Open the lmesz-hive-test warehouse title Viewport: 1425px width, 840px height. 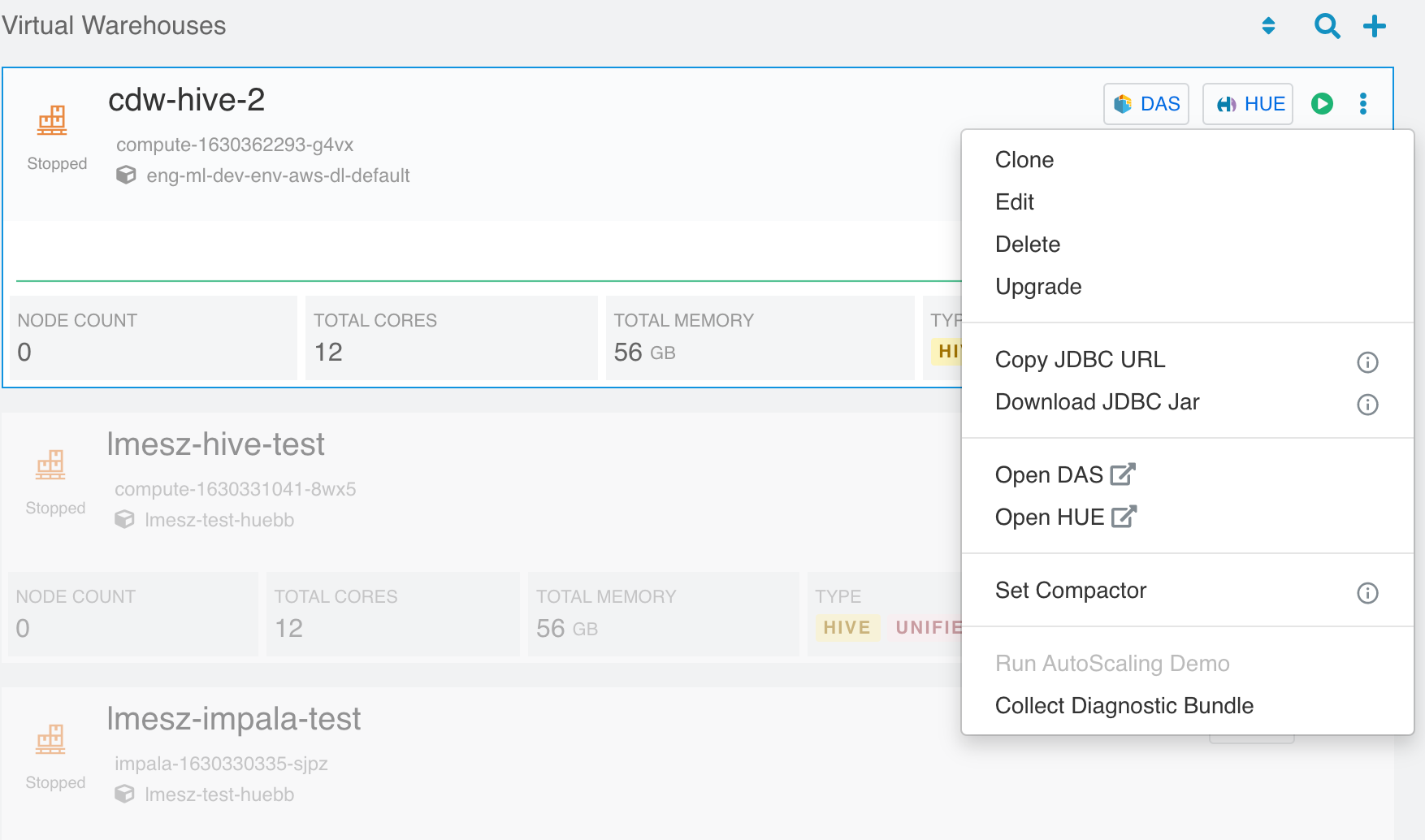[215, 444]
